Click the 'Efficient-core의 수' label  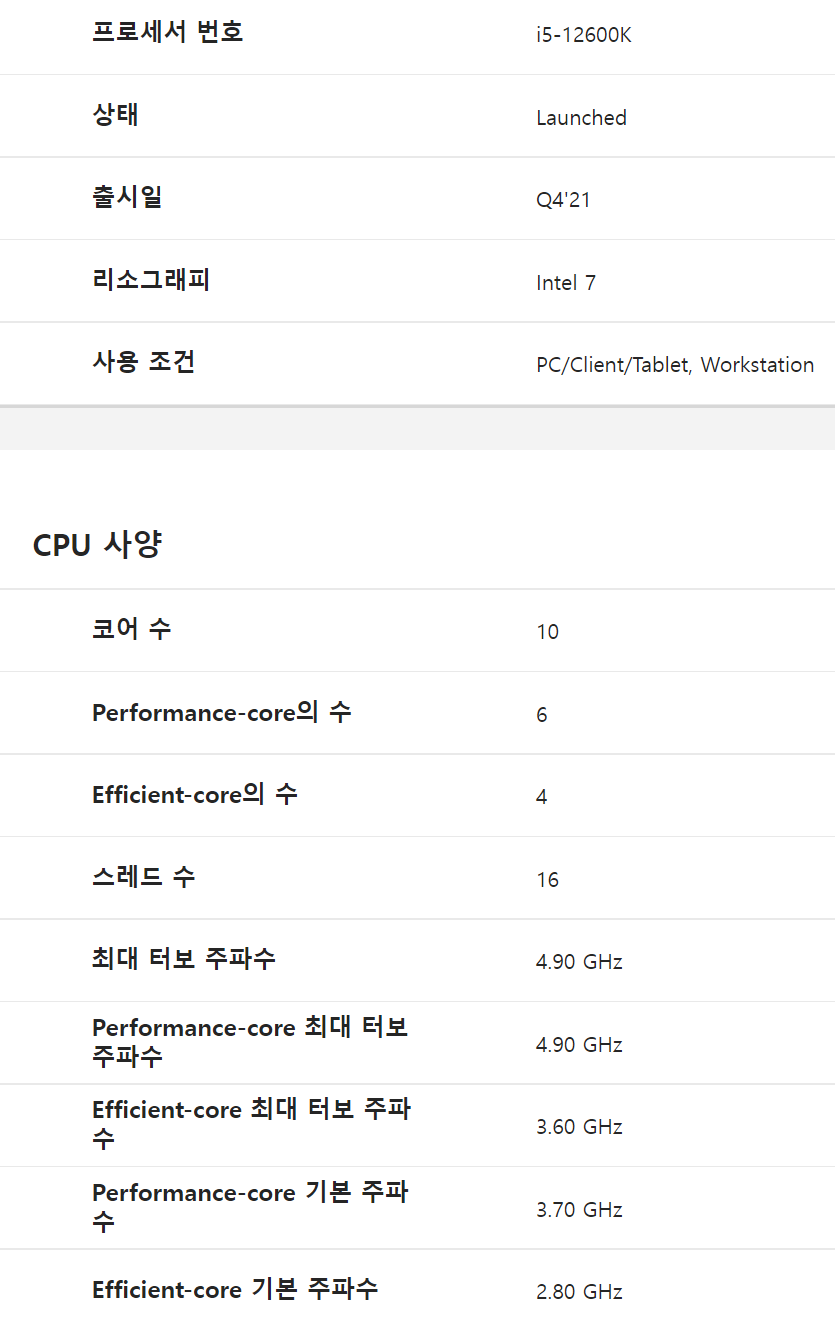coord(194,795)
